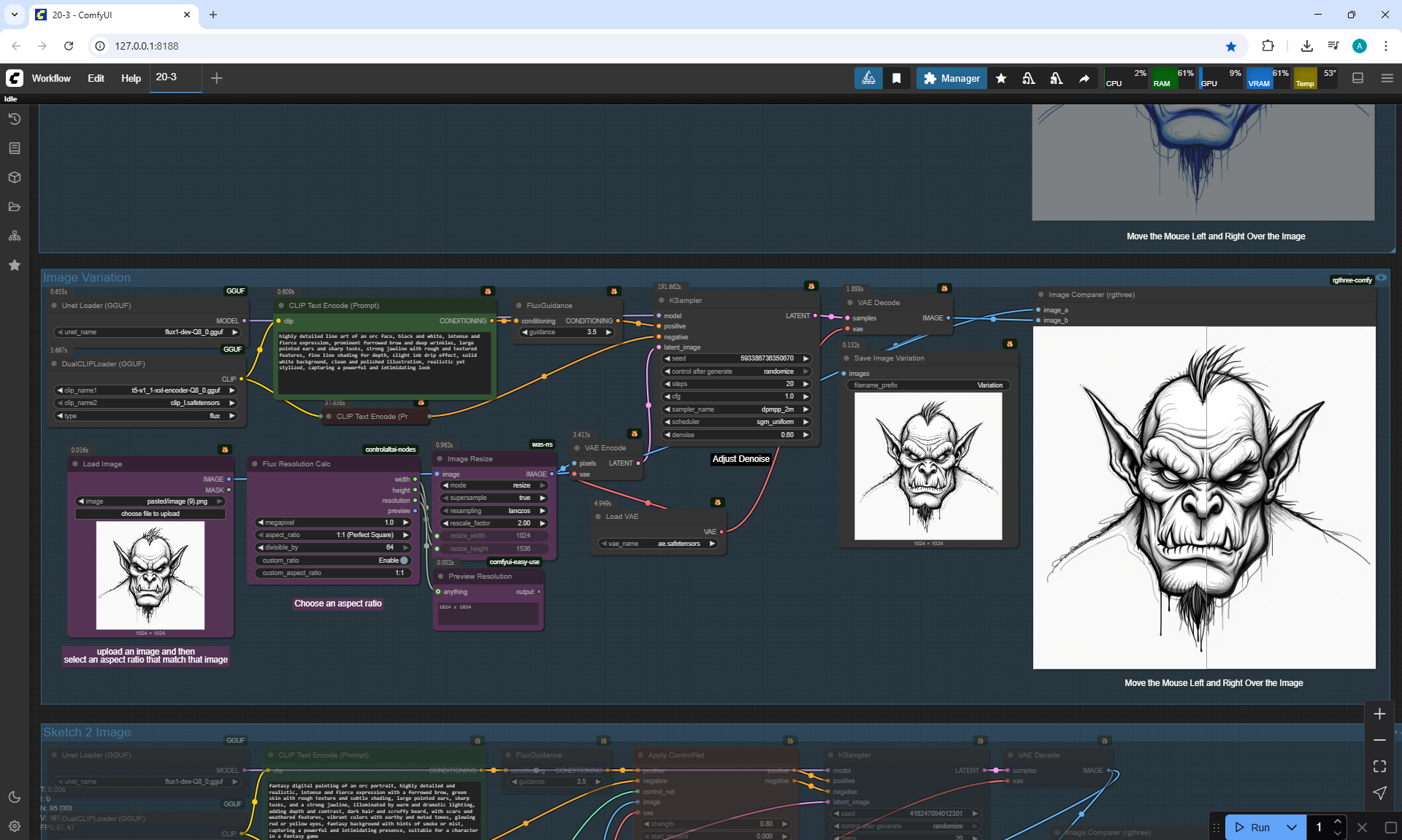The height and width of the screenshot is (840, 1402).
Task: Click the share arrow icon in toolbar
Action: click(1084, 78)
